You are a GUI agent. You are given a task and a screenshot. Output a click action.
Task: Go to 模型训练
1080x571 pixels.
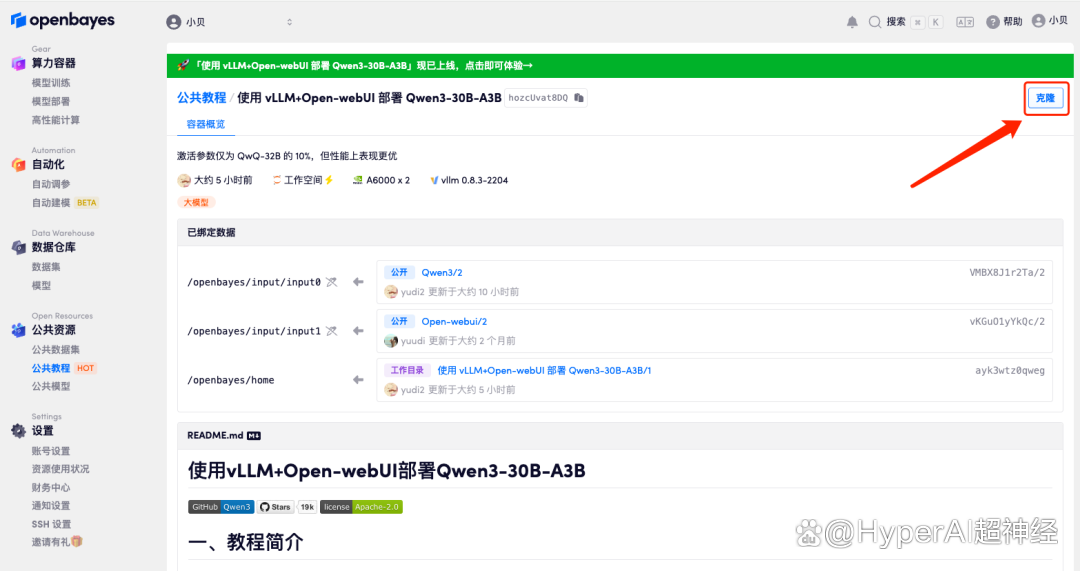pos(51,83)
